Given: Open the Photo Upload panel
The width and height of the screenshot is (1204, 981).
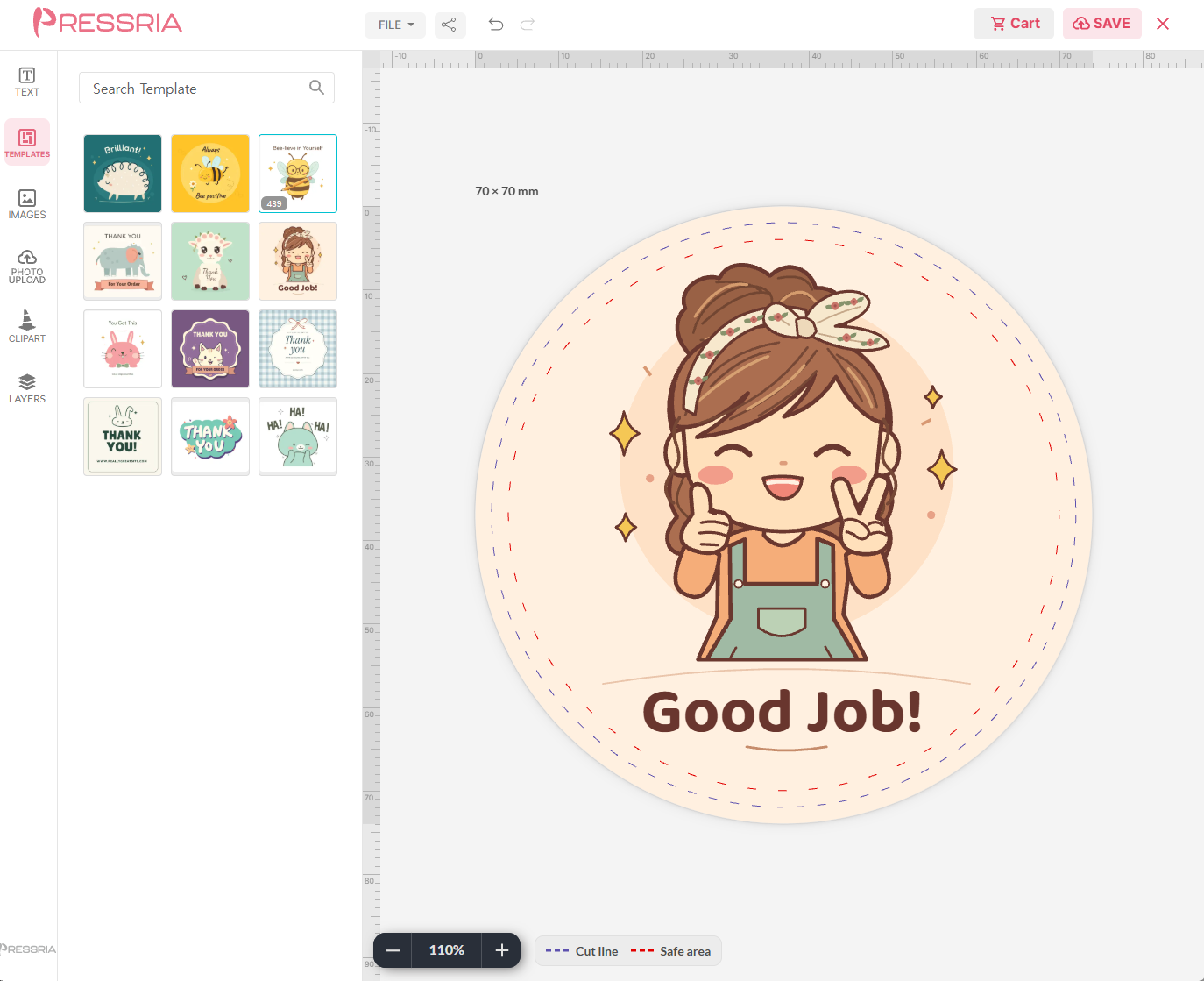Looking at the screenshot, I should click(x=27, y=266).
